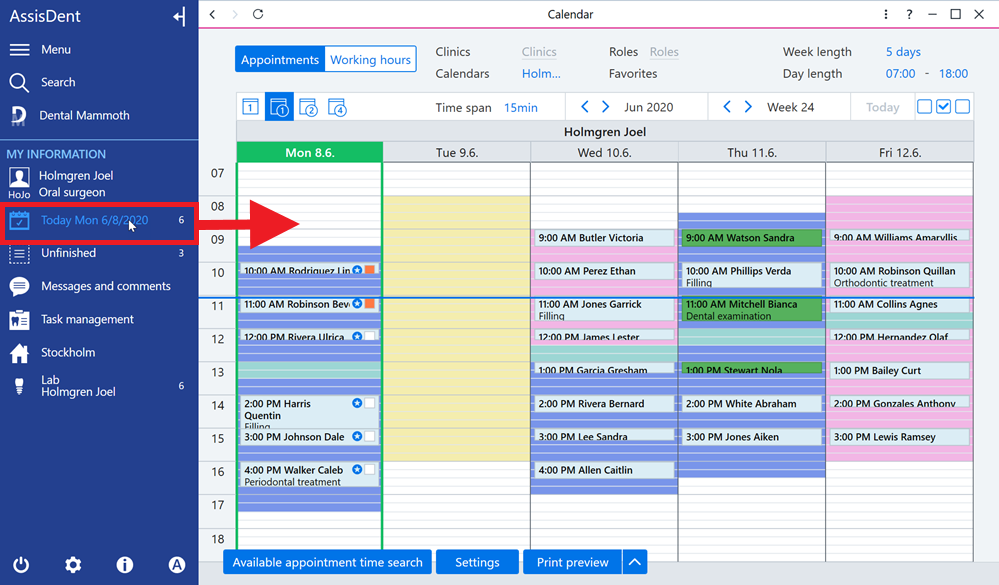Screen dimensions: 999x585
Task: Click star icon on Walker Caleb appointment
Action: [357, 469]
